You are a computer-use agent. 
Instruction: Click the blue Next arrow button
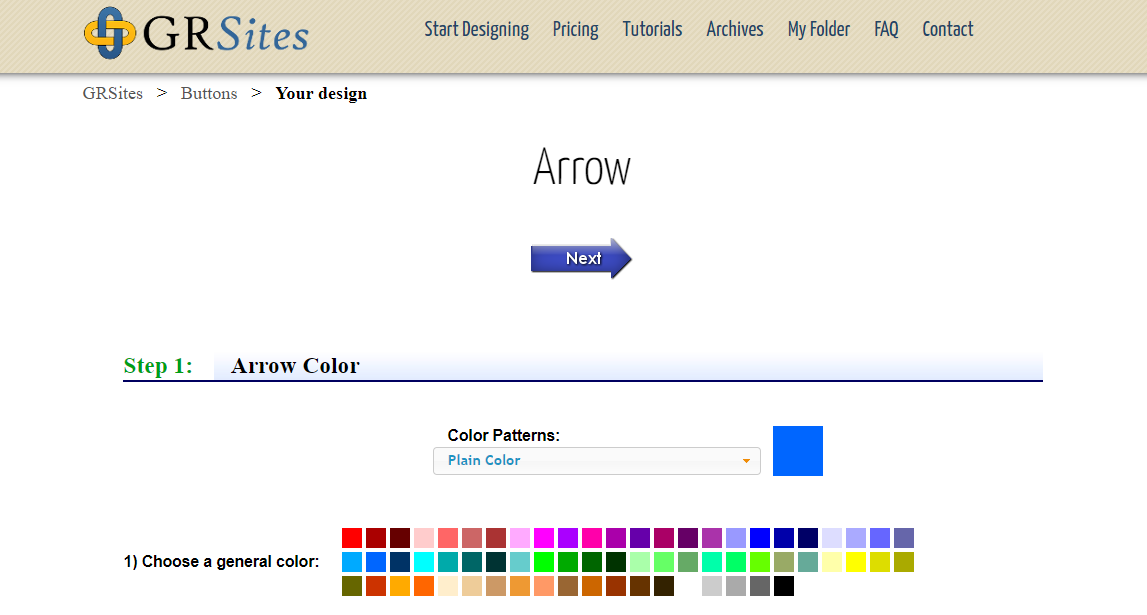pyautogui.click(x=581, y=258)
